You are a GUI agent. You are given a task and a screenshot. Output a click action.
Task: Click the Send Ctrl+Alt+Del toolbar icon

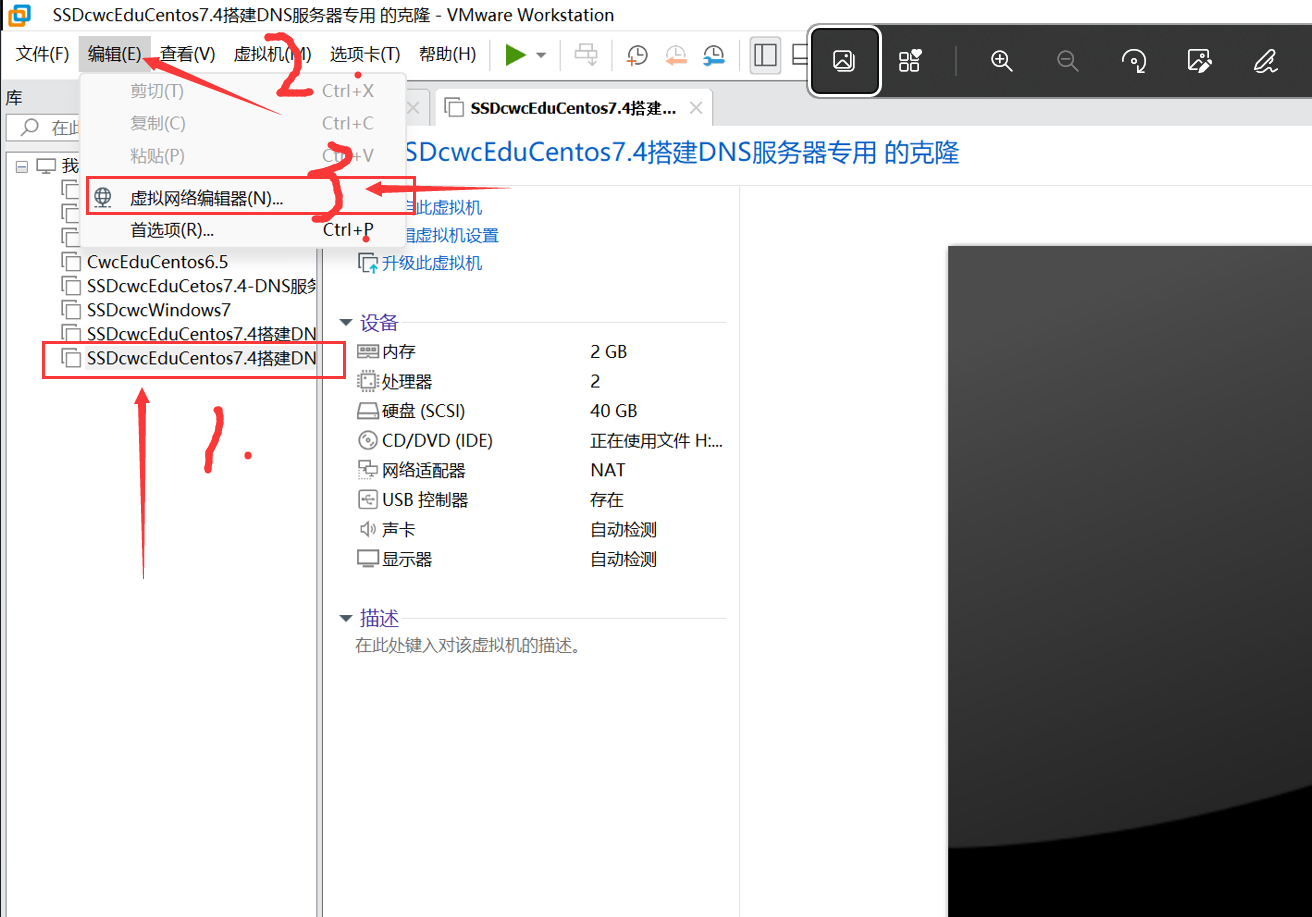click(586, 54)
